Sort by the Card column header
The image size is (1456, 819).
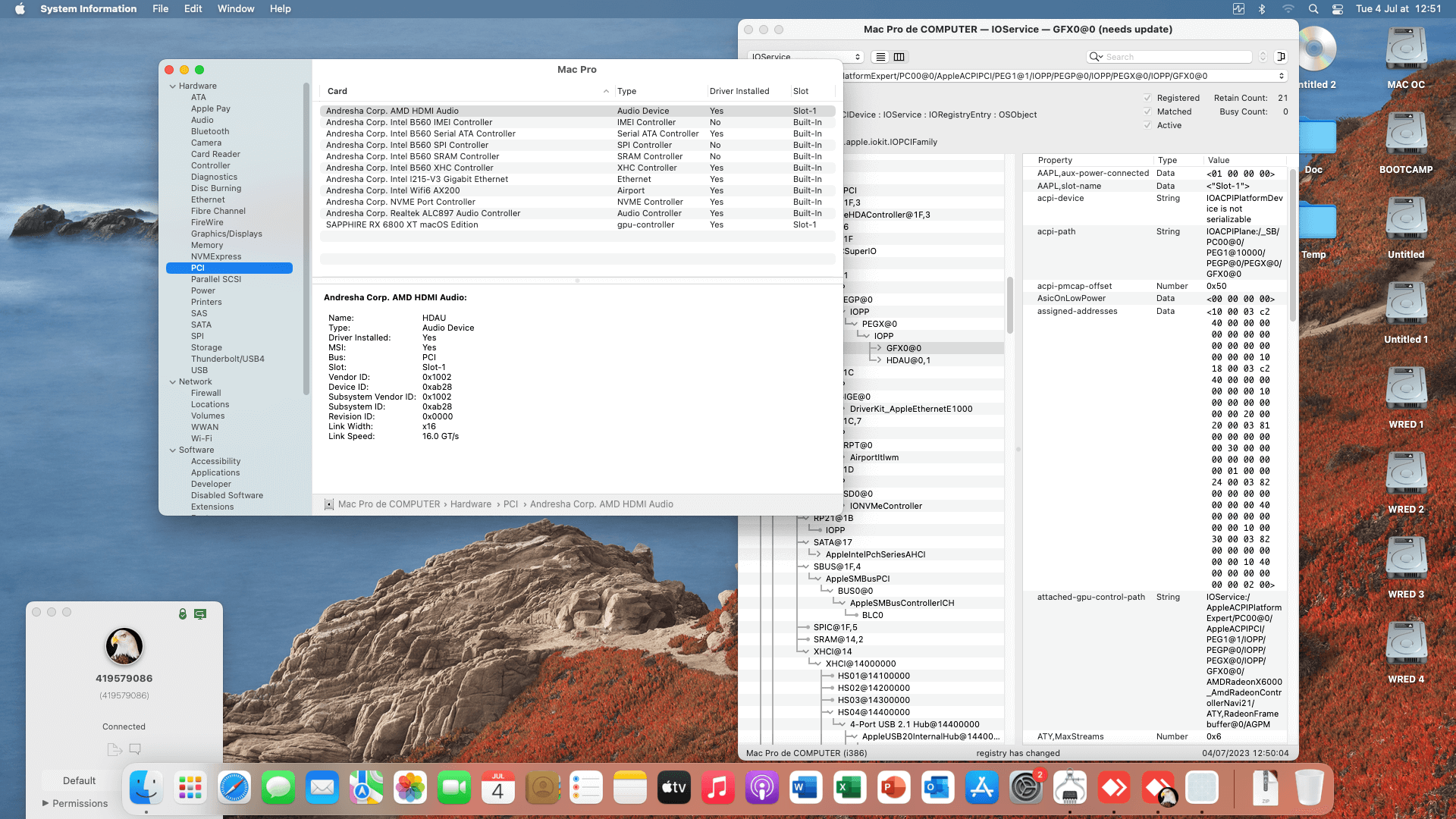click(x=466, y=91)
